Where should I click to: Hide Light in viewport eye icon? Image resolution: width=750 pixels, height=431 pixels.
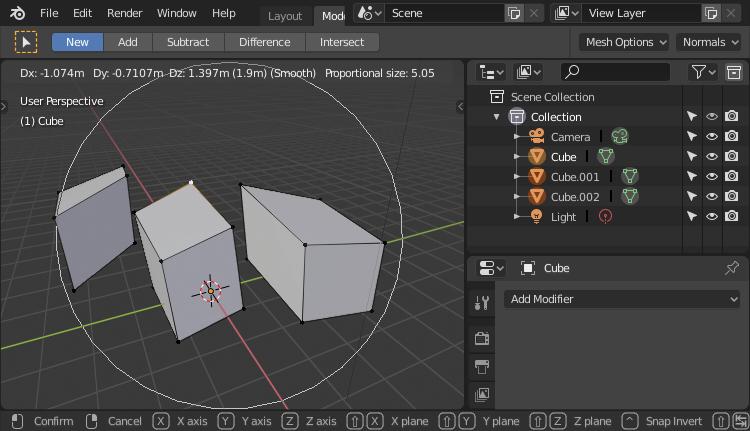[x=712, y=216]
